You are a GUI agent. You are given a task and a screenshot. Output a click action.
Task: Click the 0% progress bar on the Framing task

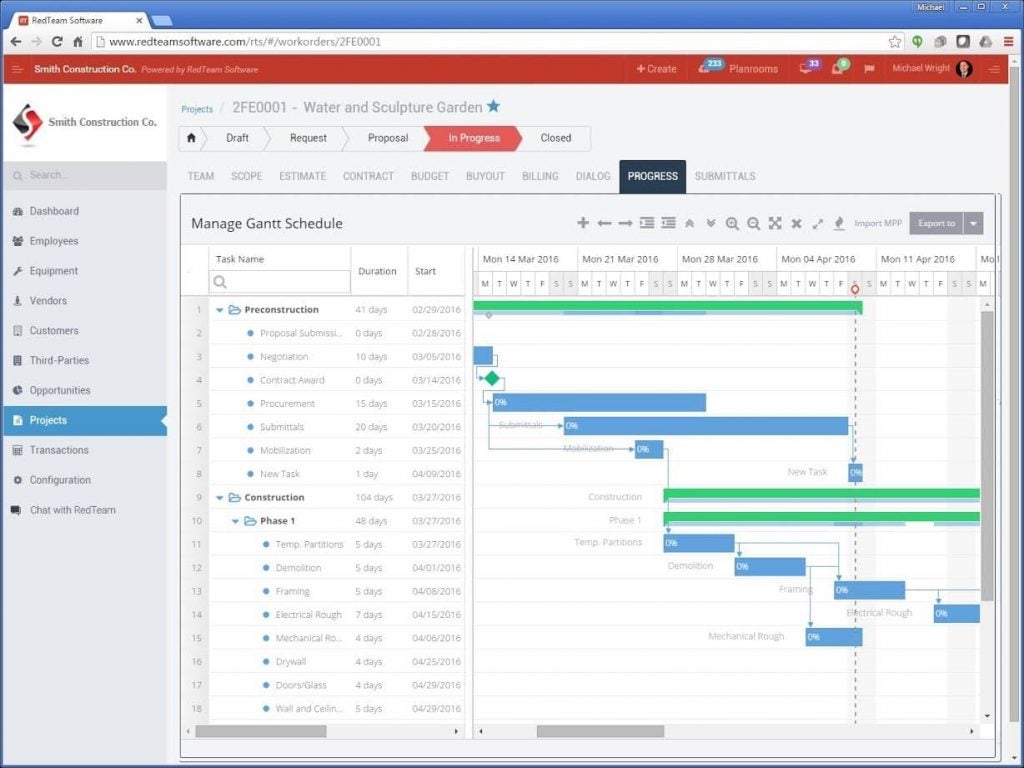coord(869,590)
